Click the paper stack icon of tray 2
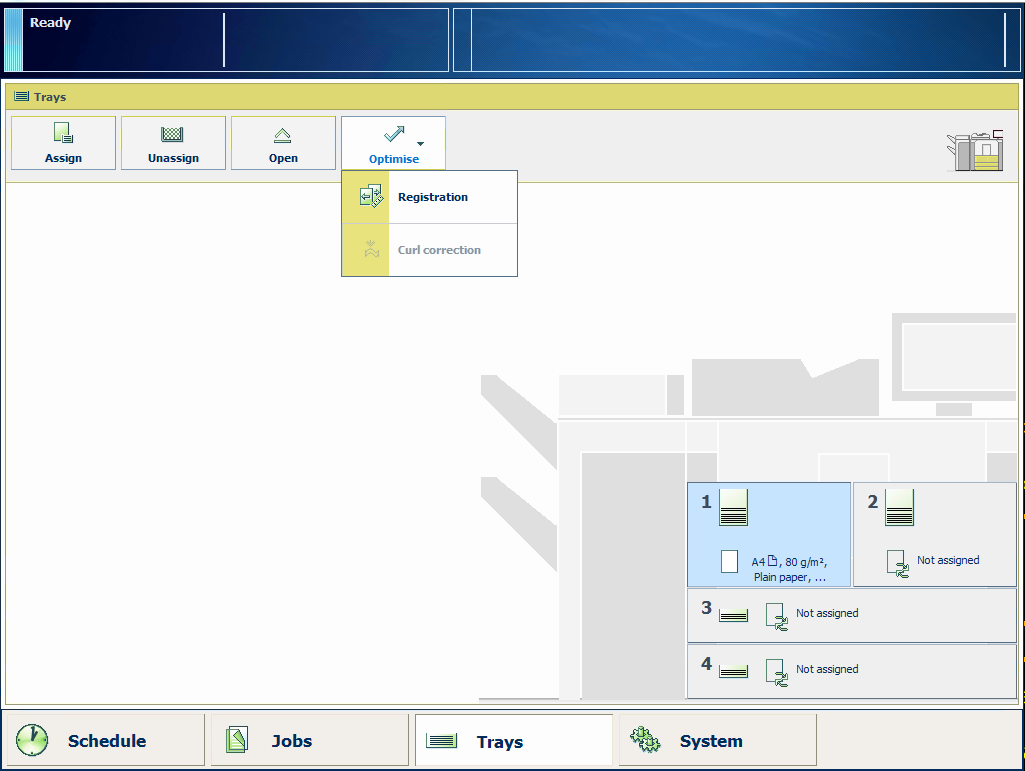Image resolution: width=1025 pixels, height=771 pixels. point(899,508)
